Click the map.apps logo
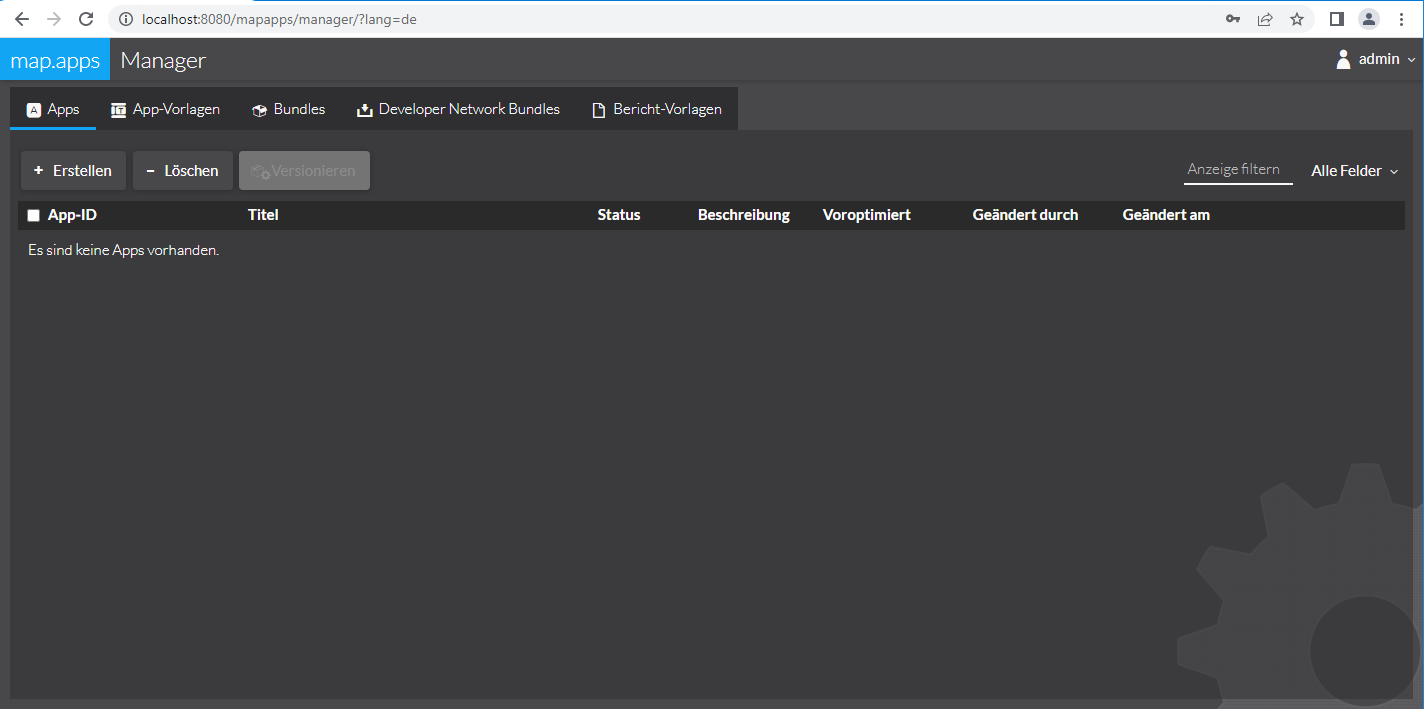The height and width of the screenshot is (709, 1424). pos(55,60)
